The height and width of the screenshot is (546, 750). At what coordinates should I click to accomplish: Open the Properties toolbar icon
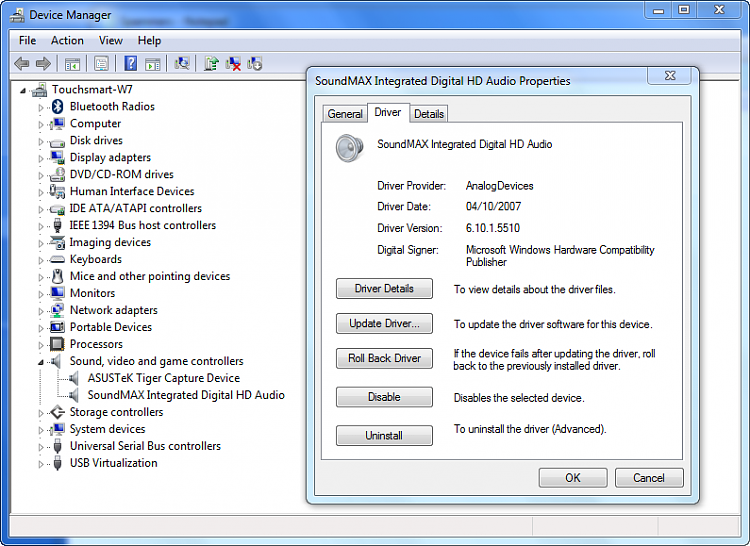pos(101,64)
